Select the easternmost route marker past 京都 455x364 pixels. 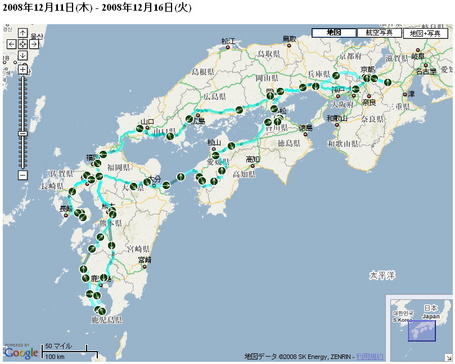point(387,82)
